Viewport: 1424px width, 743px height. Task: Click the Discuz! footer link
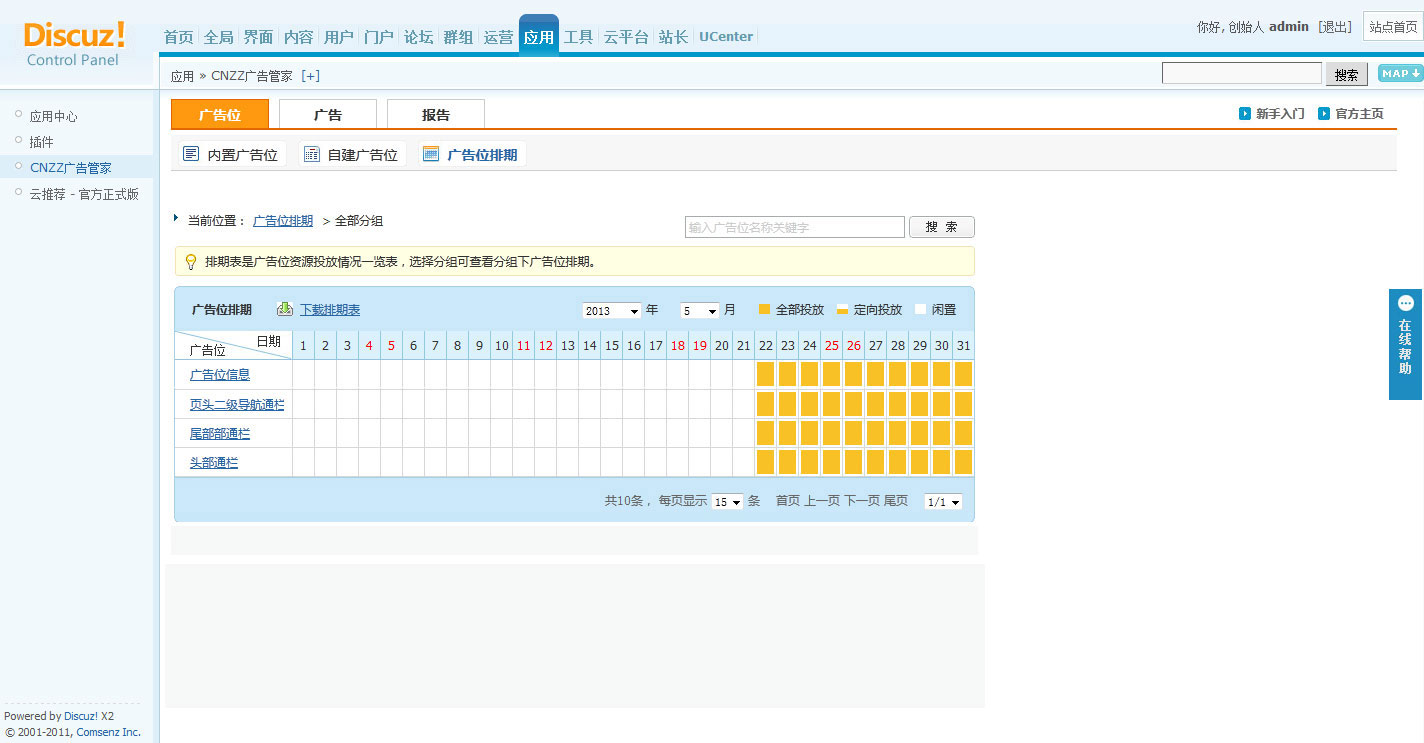(x=81, y=716)
